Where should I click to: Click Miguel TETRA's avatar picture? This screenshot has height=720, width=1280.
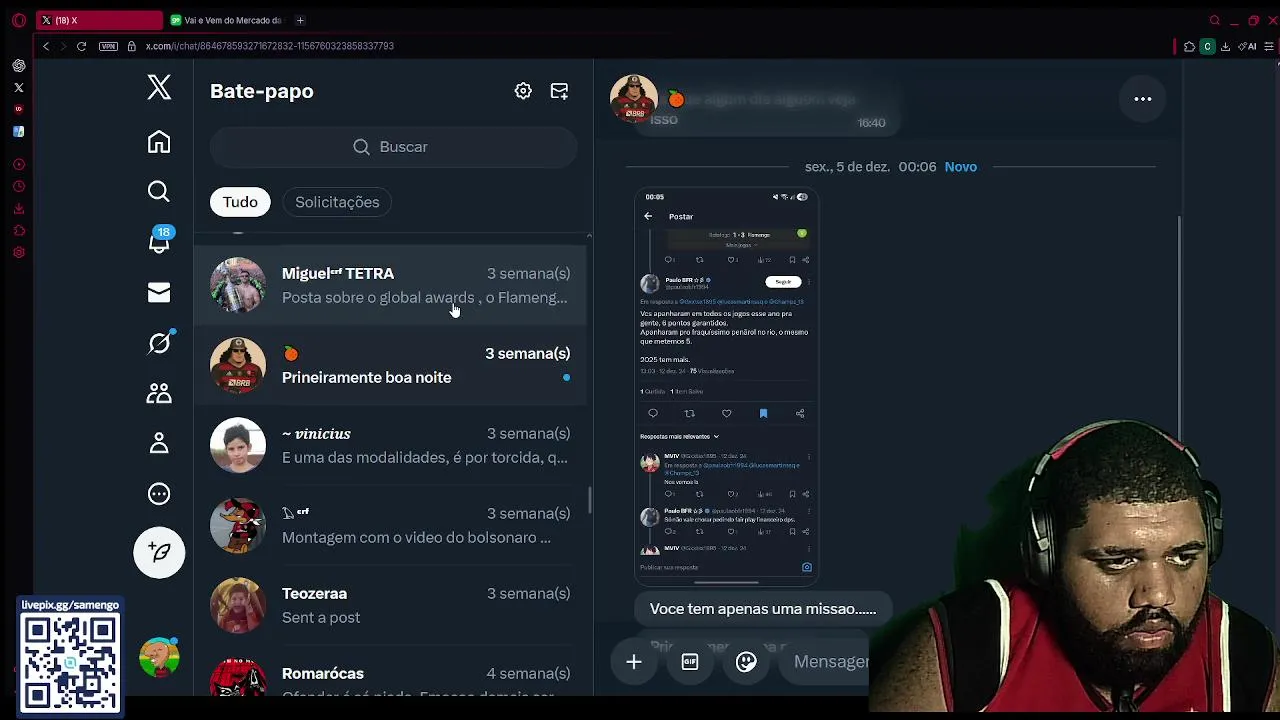238,285
